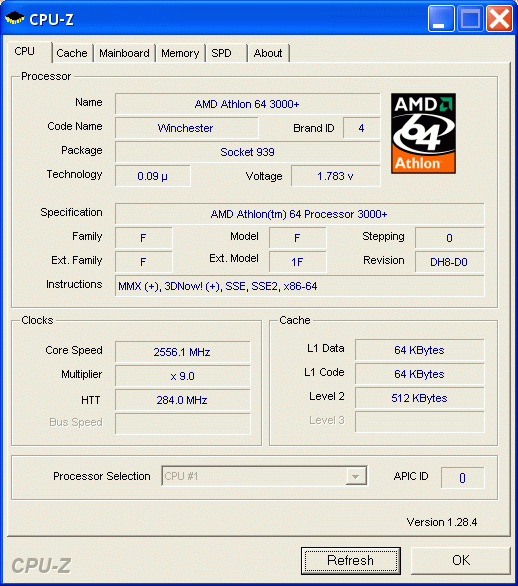Switch to the Cache tab
518x586 pixels.
(x=72, y=53)
